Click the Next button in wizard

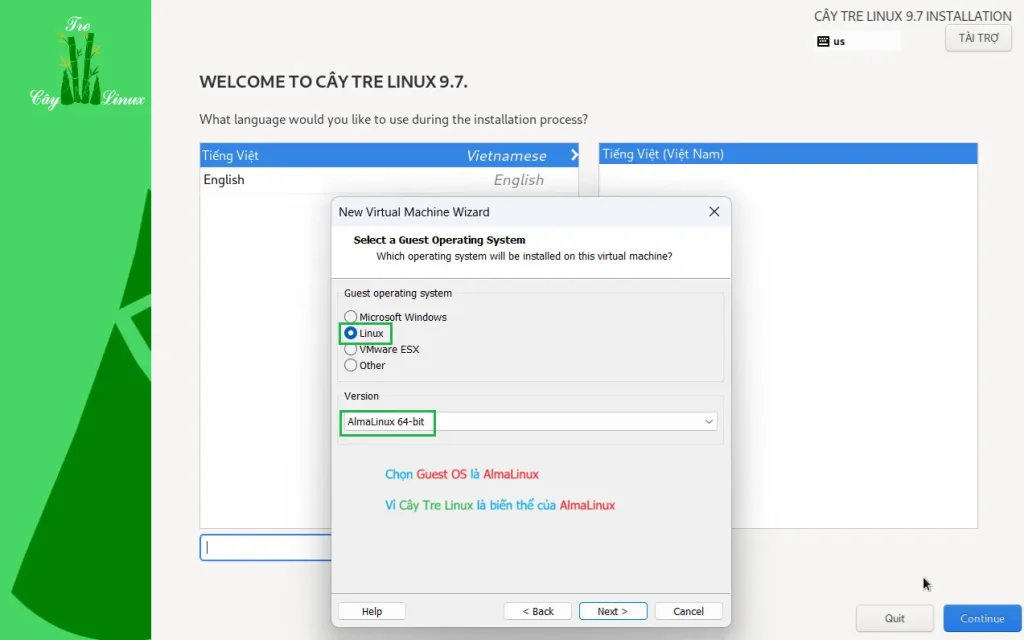[x=613, y=611]
